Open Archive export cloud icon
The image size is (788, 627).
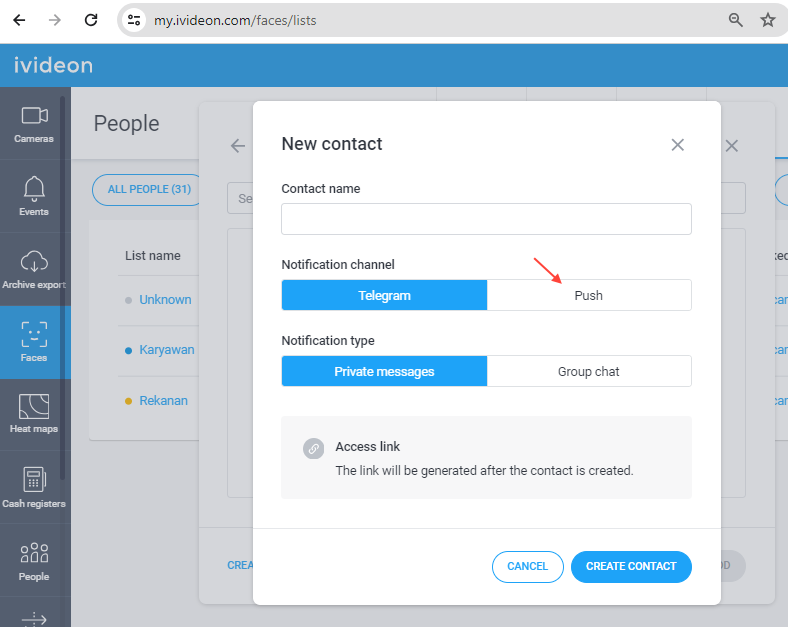[34, 261]
